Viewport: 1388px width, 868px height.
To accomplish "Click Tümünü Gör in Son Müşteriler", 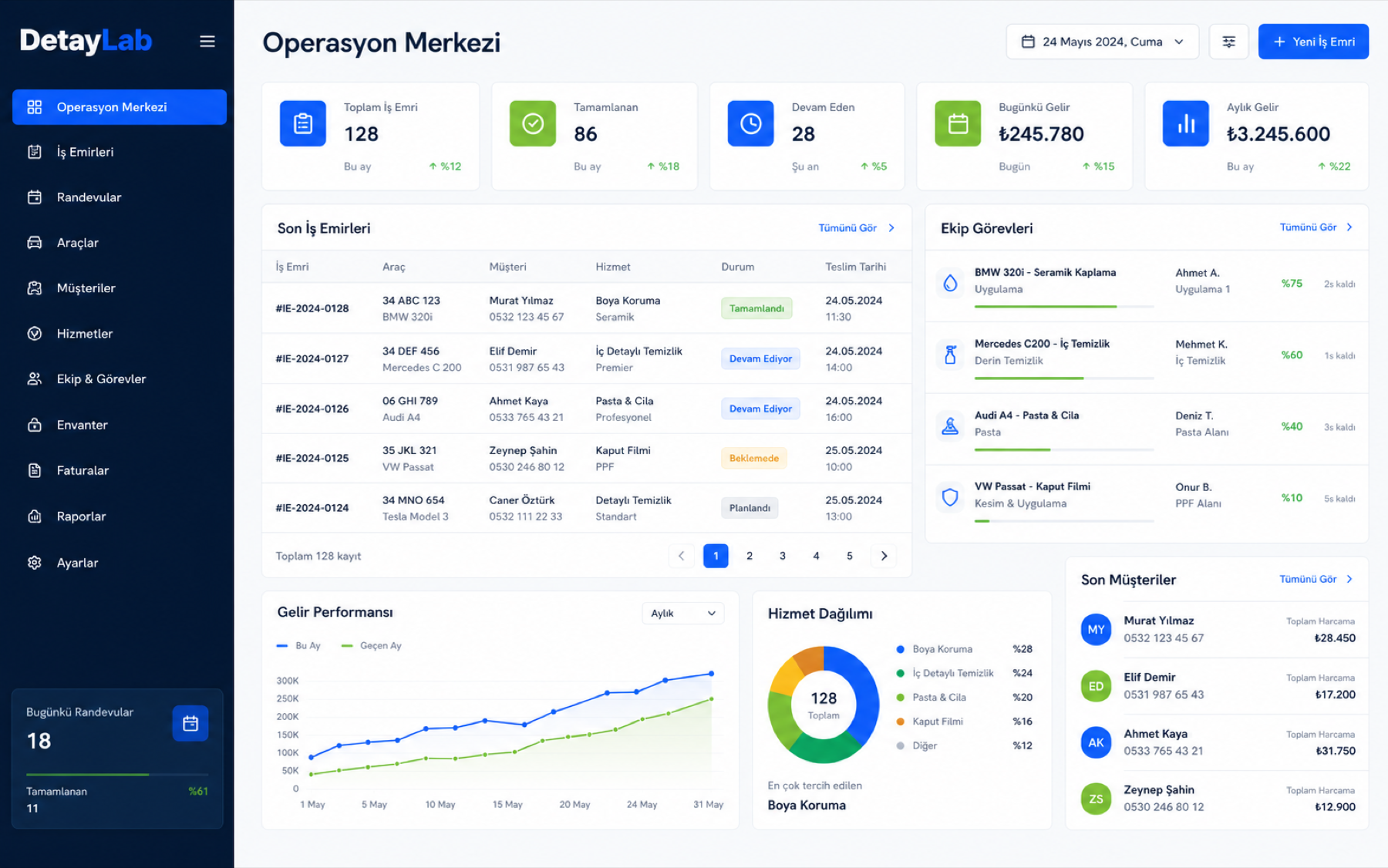I will pos(1316,579).
